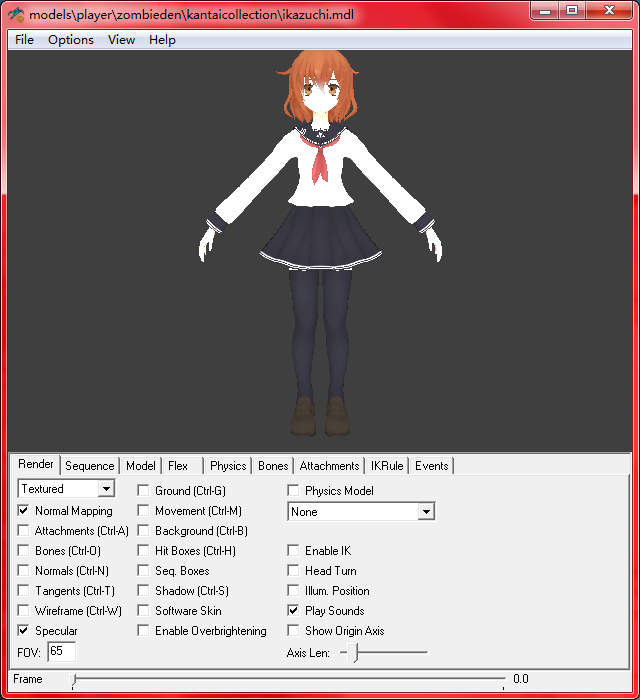
Task: Enable the Bones (Ctrl-O) checkbox
Action: click(x=23, y=550)
